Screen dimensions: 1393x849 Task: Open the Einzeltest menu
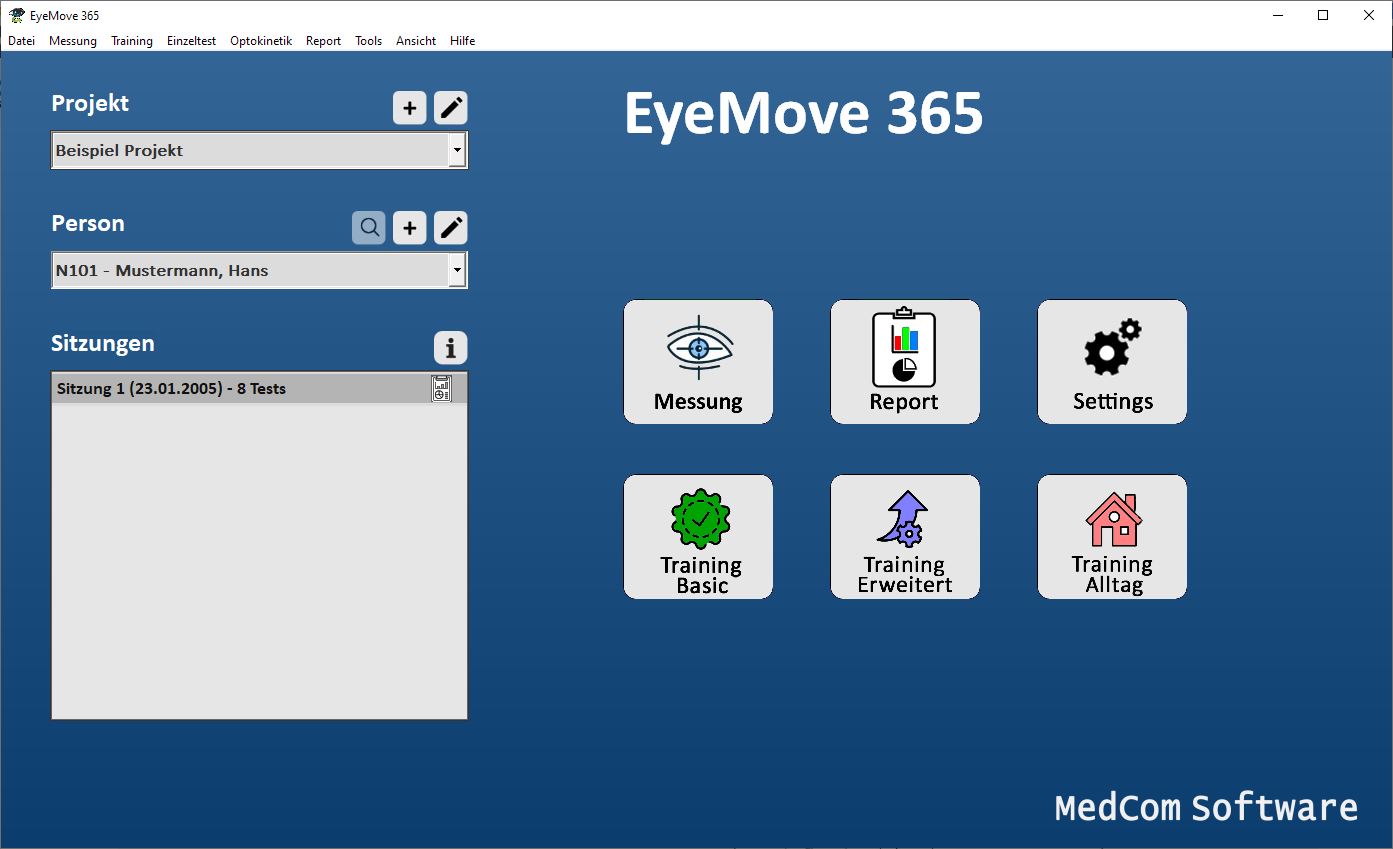pos(191,41)
